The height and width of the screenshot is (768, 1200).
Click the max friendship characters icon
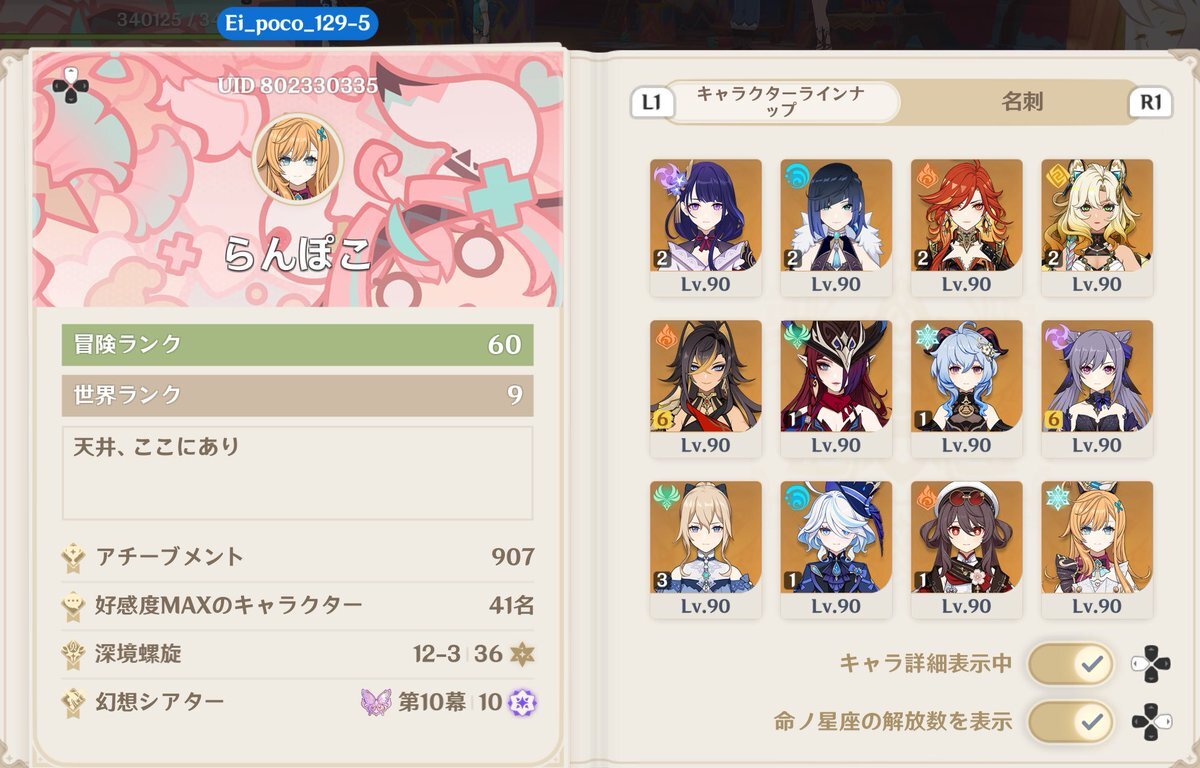point(73,606)
